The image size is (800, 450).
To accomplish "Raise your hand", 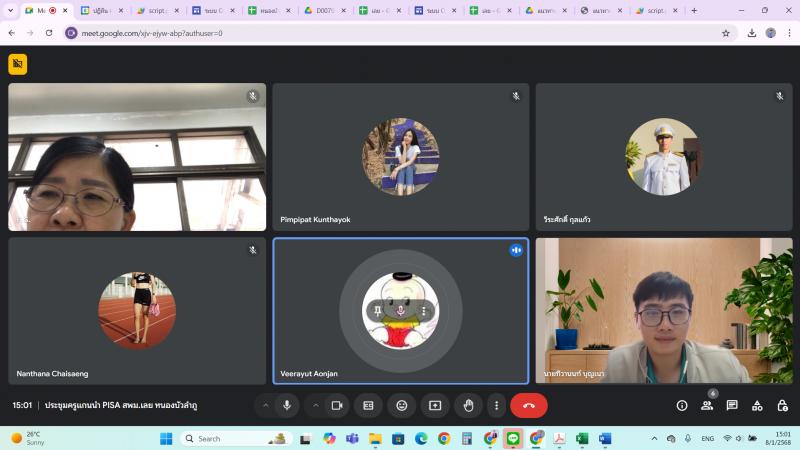I will click(468, 406).
